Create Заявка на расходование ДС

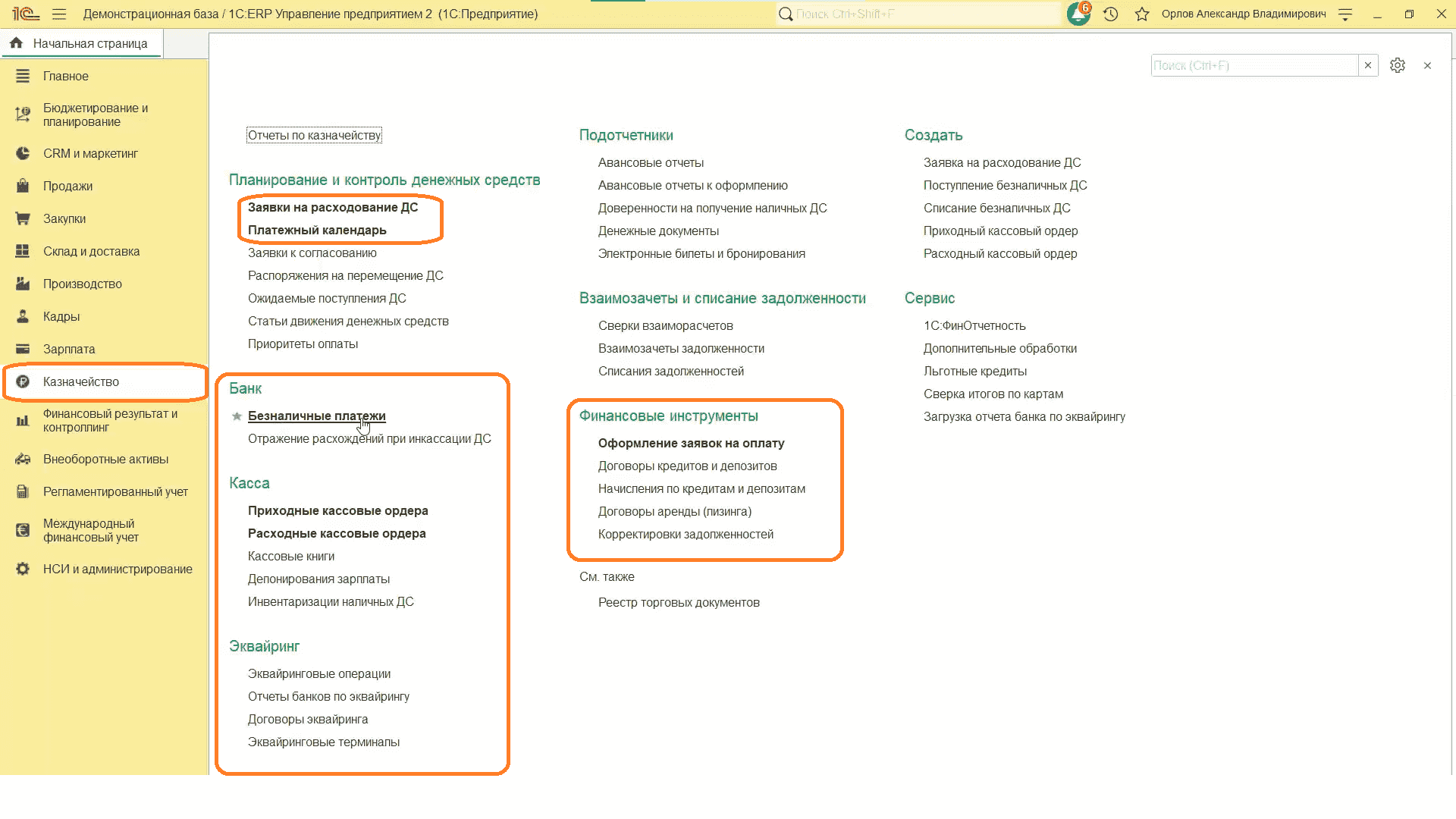[x=1003, y=162]
